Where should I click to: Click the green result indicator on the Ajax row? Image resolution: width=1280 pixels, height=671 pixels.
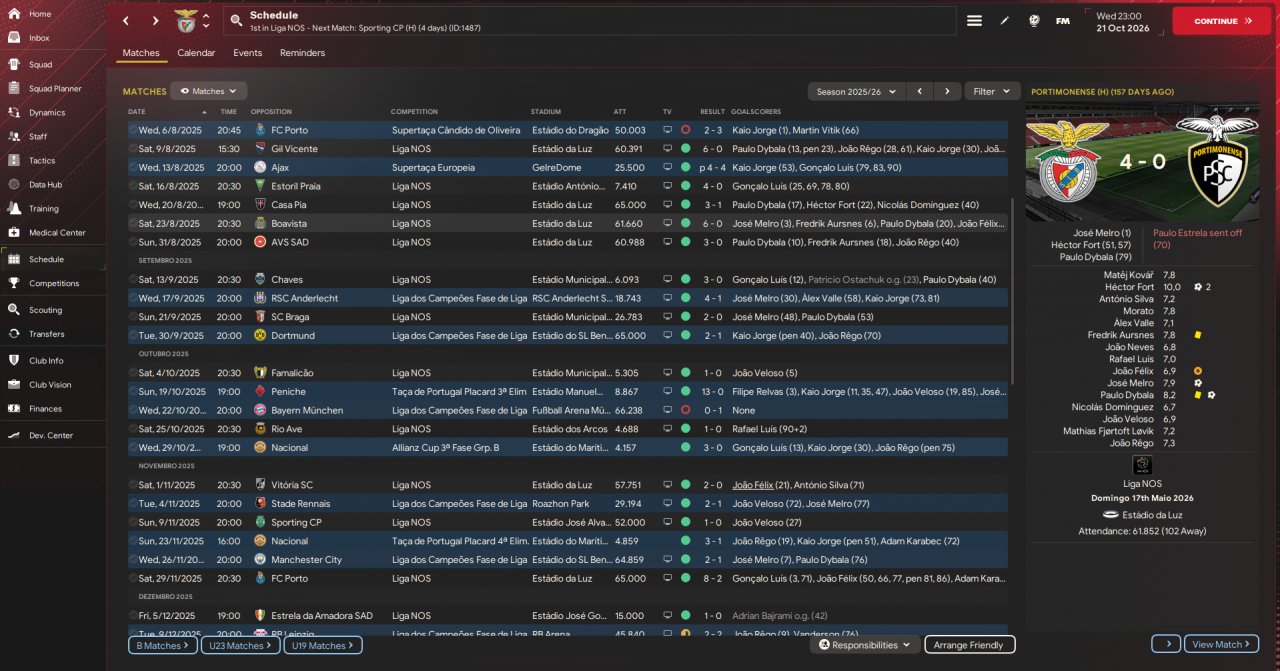tap(685, 167)
